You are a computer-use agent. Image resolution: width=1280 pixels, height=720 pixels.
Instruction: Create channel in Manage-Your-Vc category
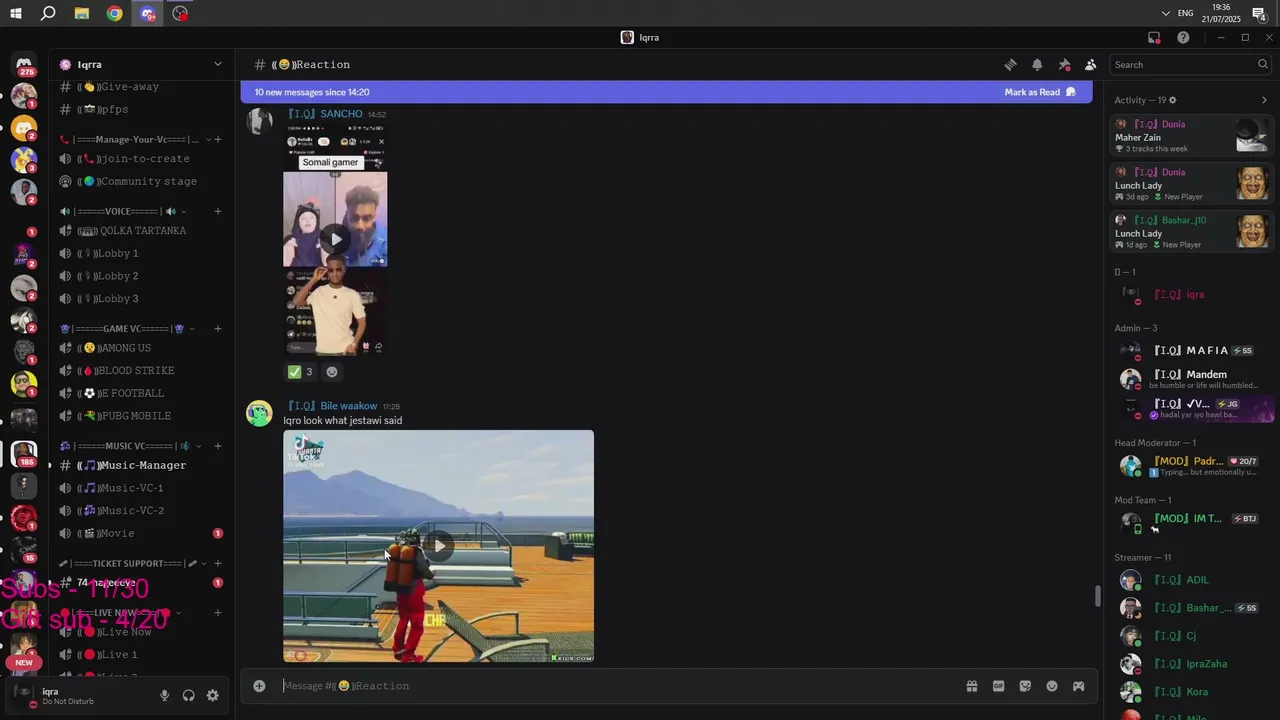[x=217, y=140]
